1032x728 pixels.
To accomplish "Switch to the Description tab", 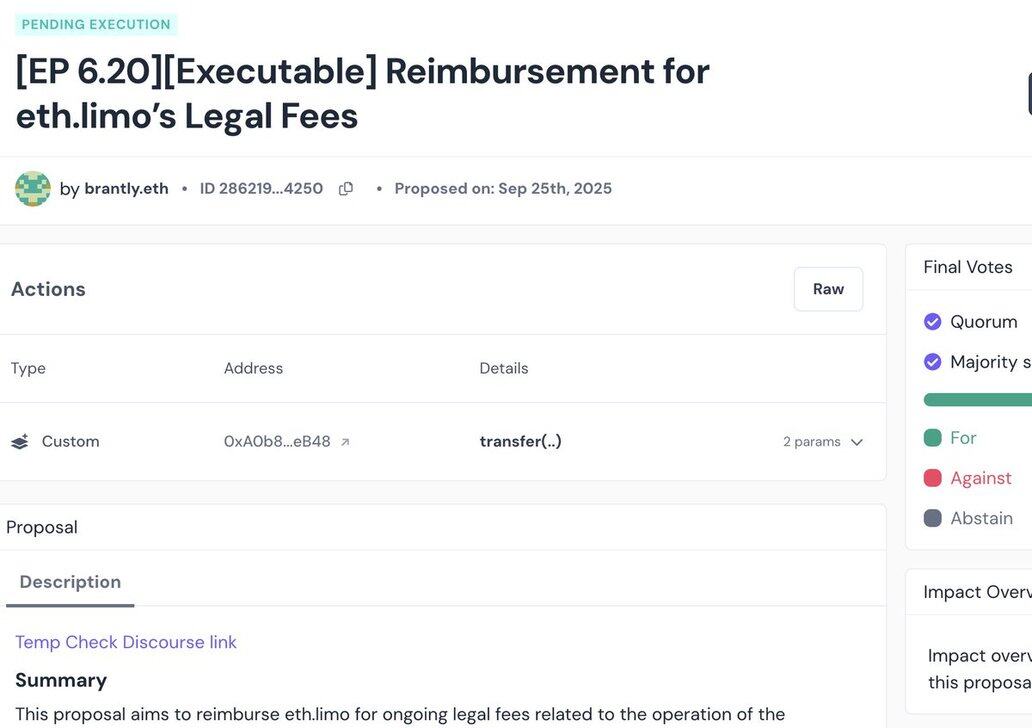I will click(x=70, y=582).
